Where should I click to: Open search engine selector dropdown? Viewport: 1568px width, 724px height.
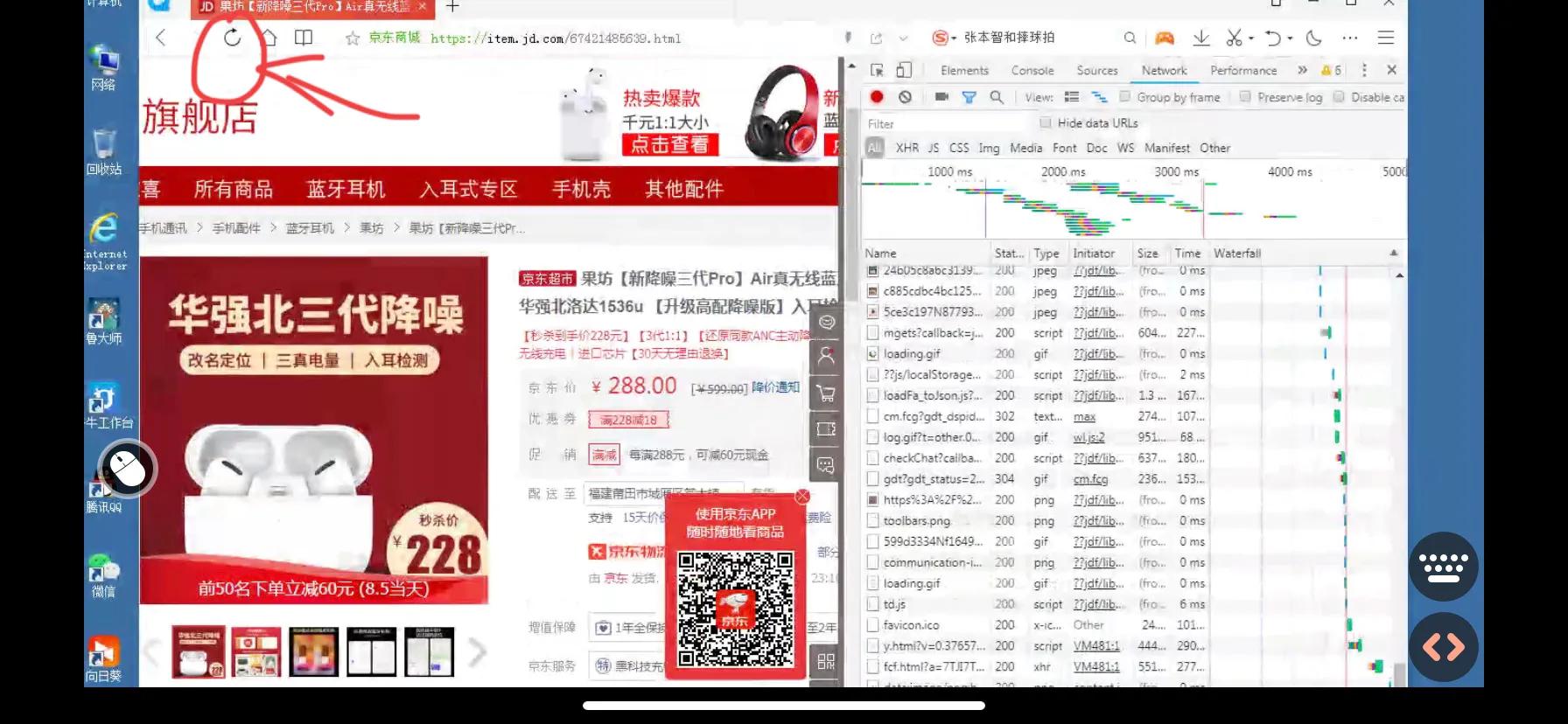tap(943, 38)
